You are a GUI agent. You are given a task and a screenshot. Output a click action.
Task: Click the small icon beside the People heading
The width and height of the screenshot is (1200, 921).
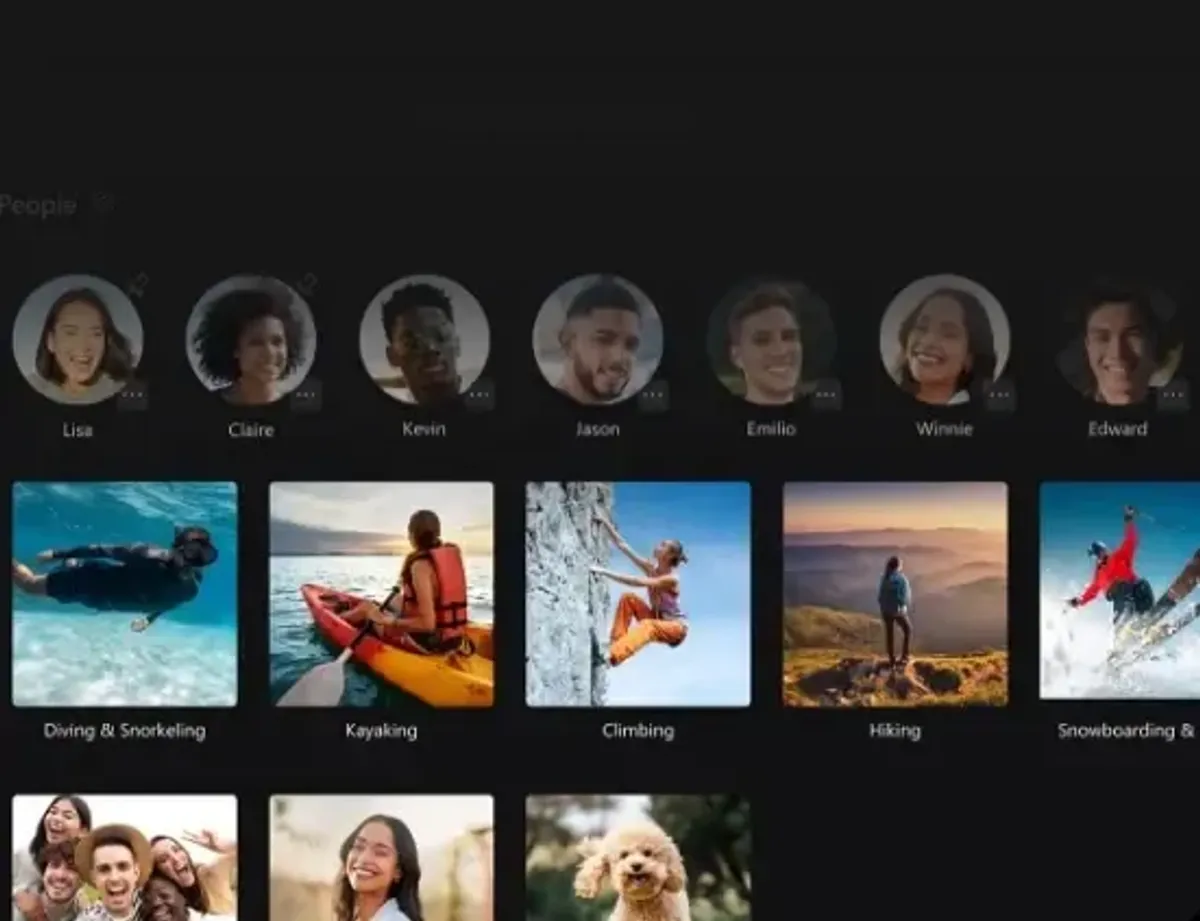coord(102,205)
